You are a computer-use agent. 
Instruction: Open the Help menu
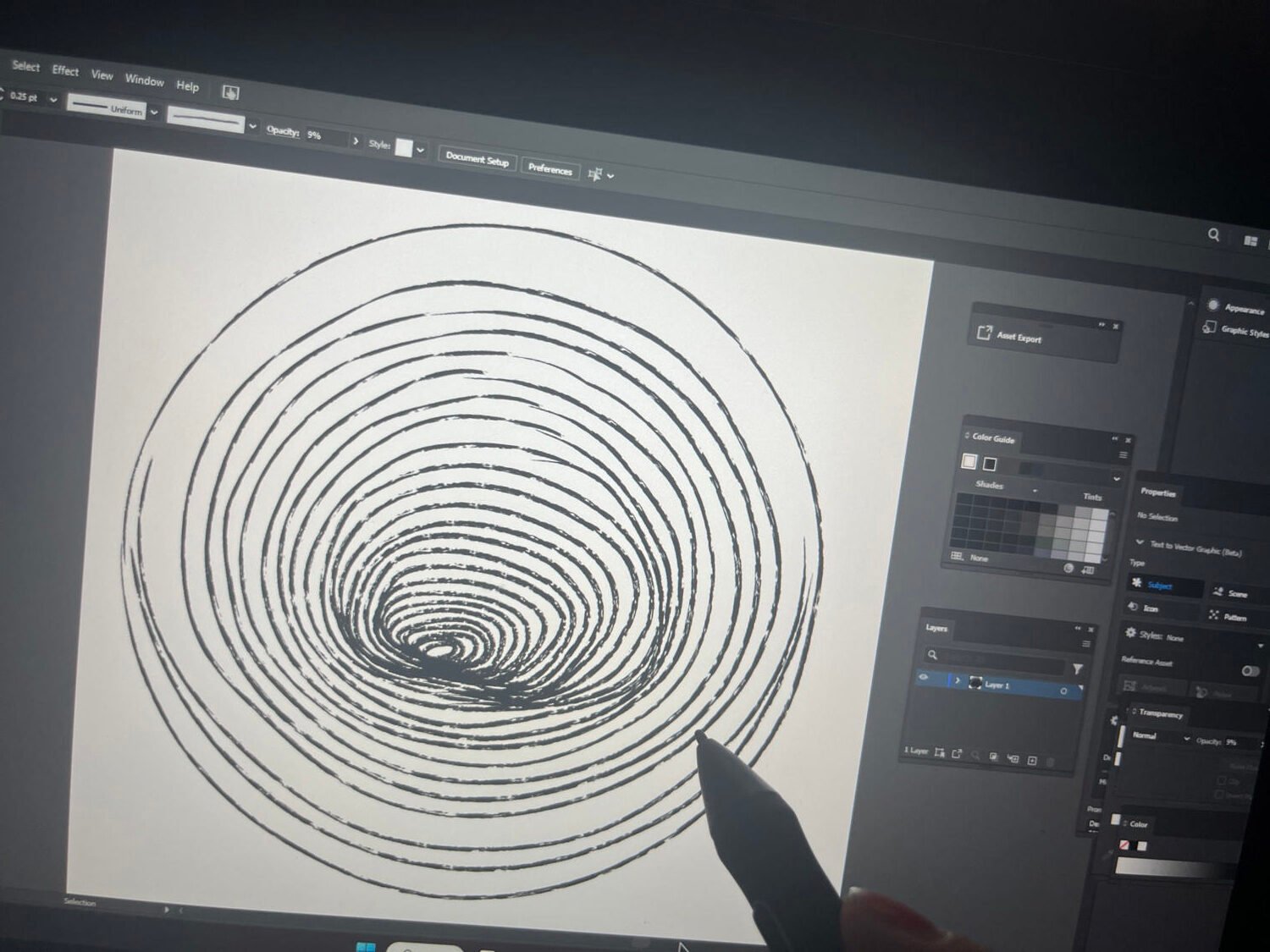point(187,86)
